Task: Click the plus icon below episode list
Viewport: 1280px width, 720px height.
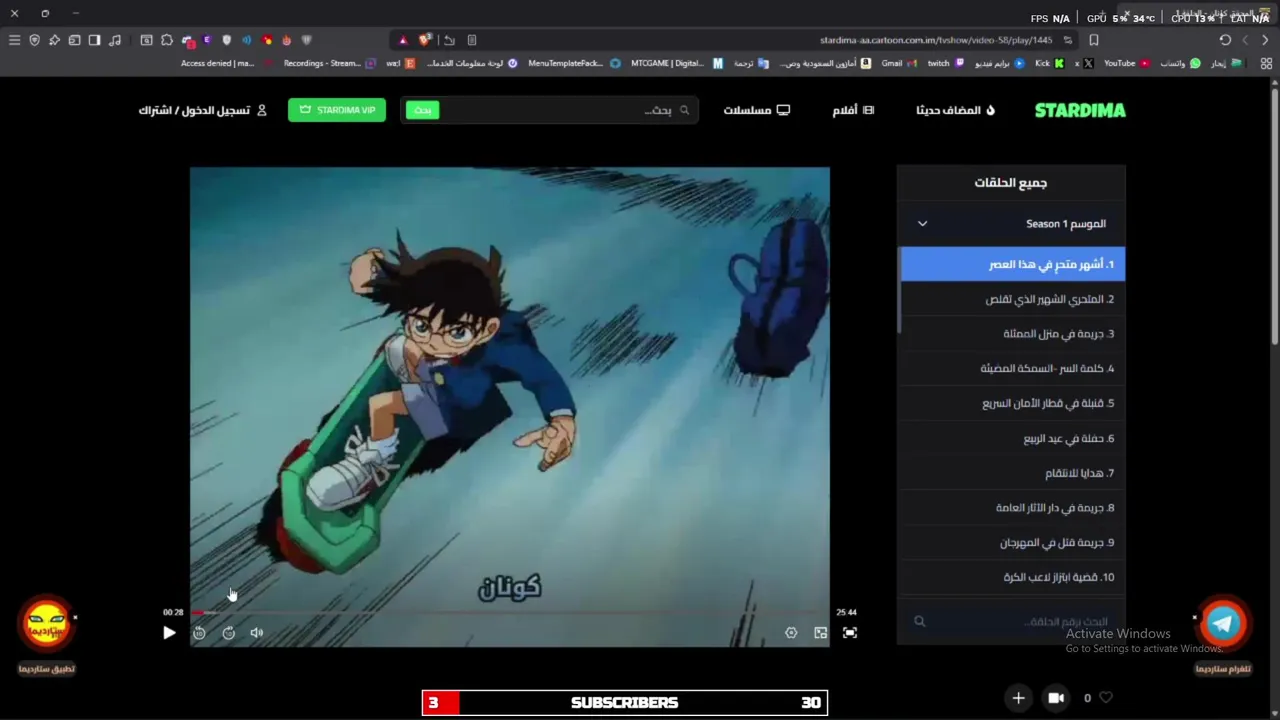Action: [1018, 698]
